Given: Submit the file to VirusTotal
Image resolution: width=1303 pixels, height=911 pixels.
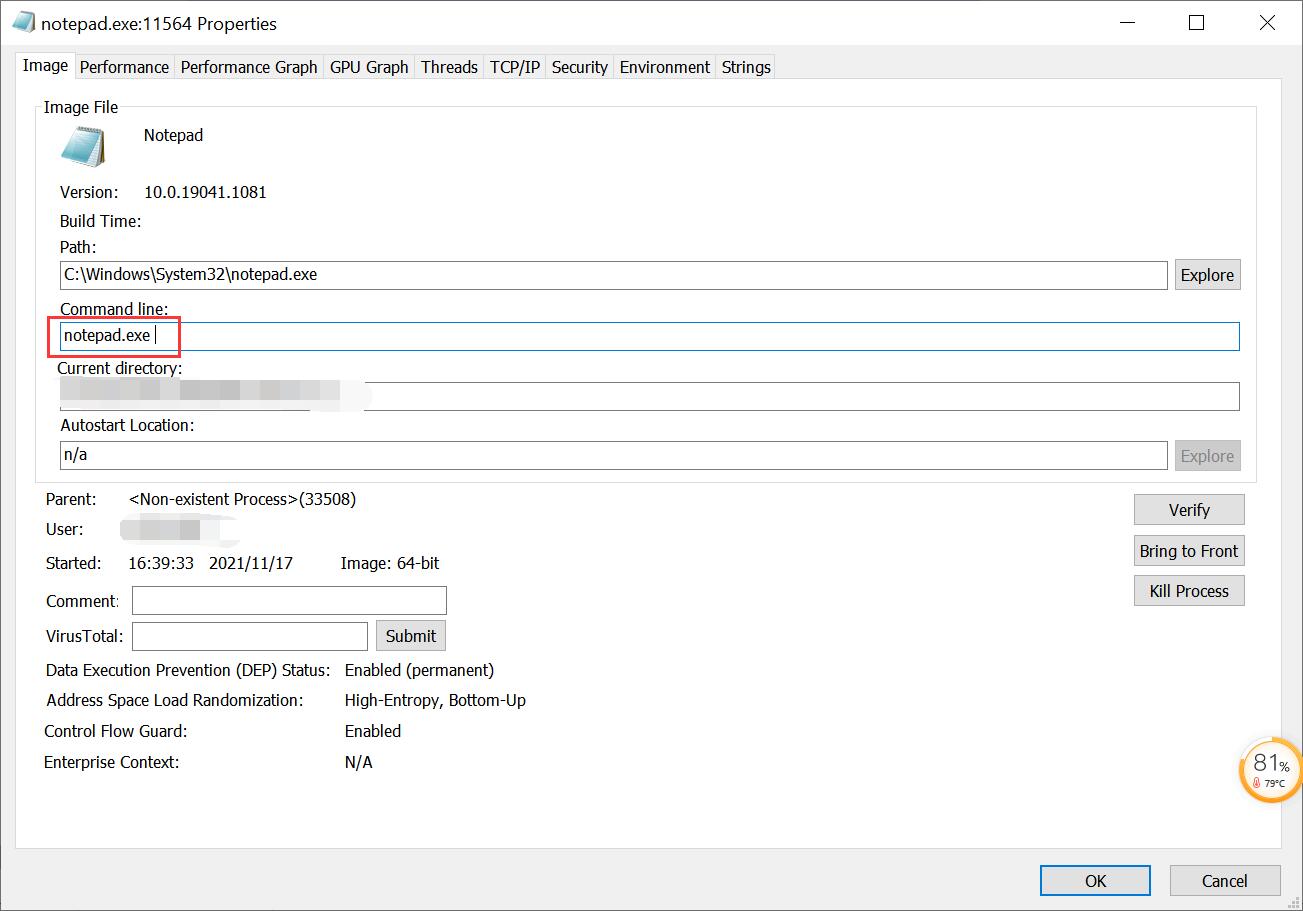Looking at the screenshot, I should point(411,636).
